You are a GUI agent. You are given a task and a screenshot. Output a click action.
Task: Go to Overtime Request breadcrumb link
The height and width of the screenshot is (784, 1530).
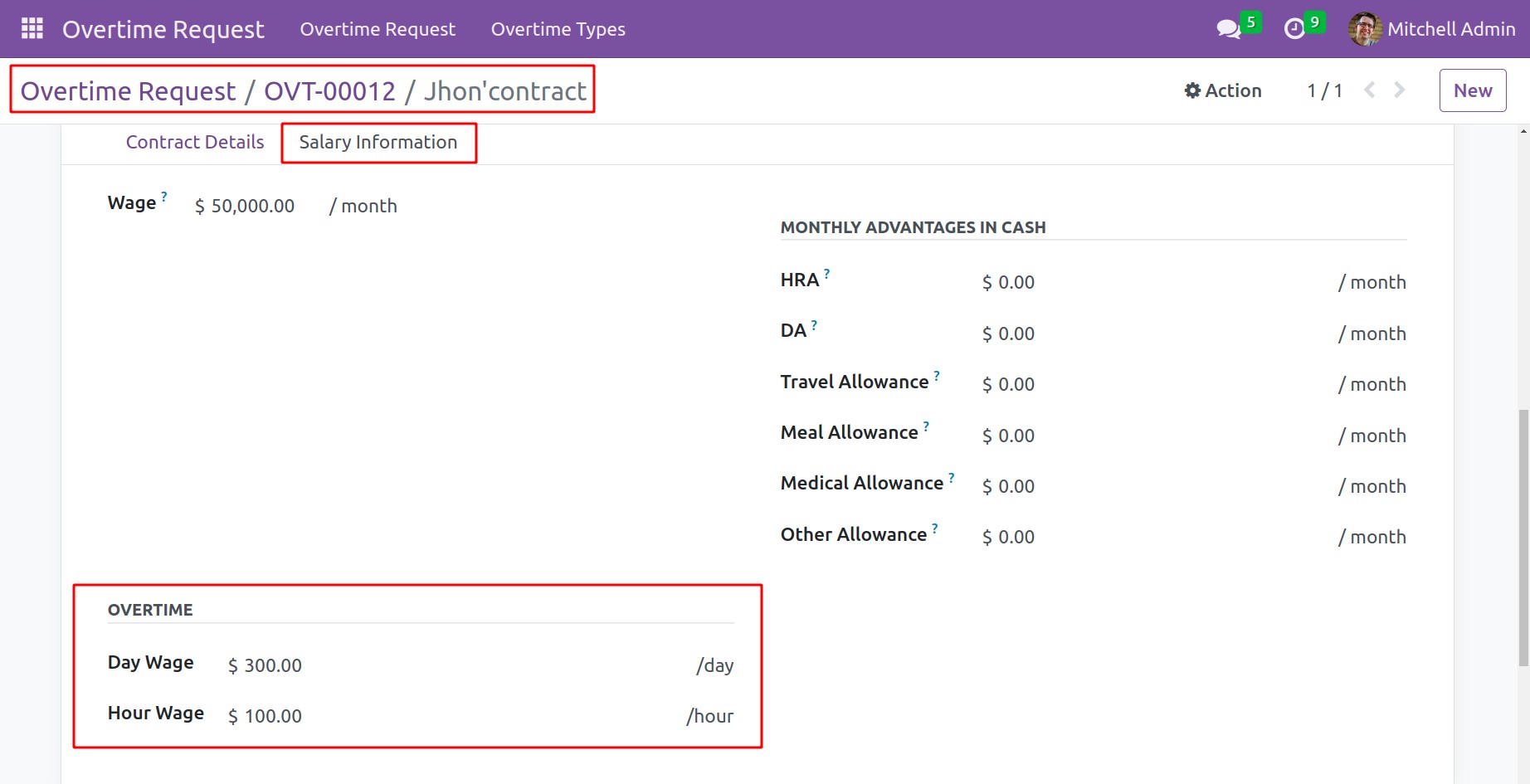point(128,90)
